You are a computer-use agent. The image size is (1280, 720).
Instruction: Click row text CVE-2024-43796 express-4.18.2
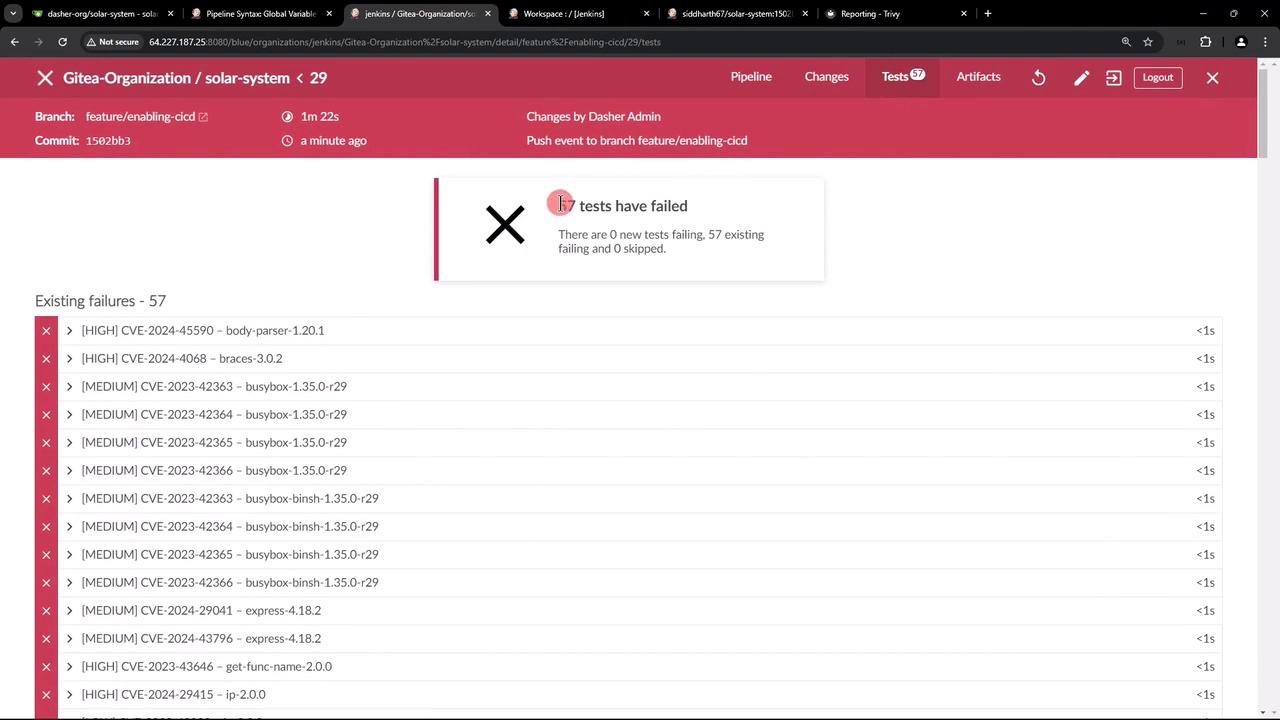(x=201, y=638)
